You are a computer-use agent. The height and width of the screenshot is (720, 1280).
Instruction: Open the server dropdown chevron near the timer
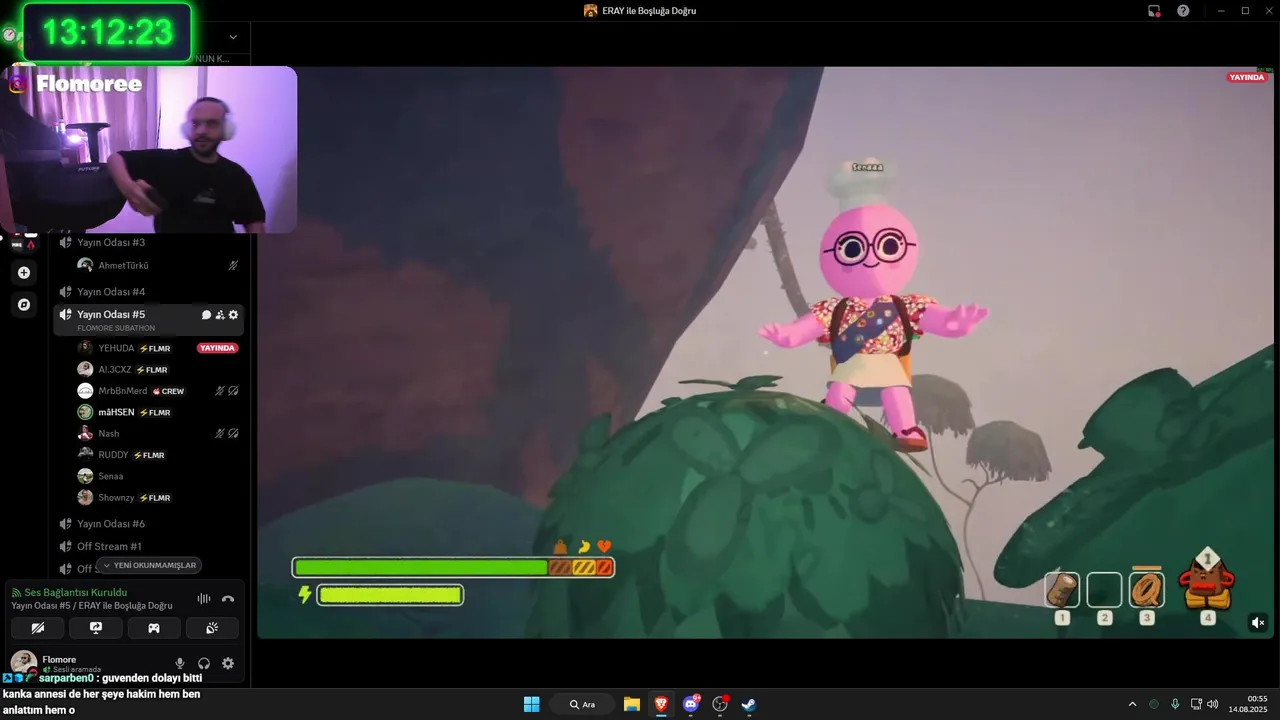[233, 37]
